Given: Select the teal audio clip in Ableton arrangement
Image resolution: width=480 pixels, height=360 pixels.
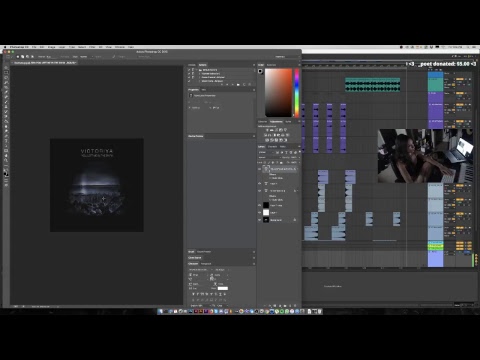Looking at the screenshot, I should 372,85.
